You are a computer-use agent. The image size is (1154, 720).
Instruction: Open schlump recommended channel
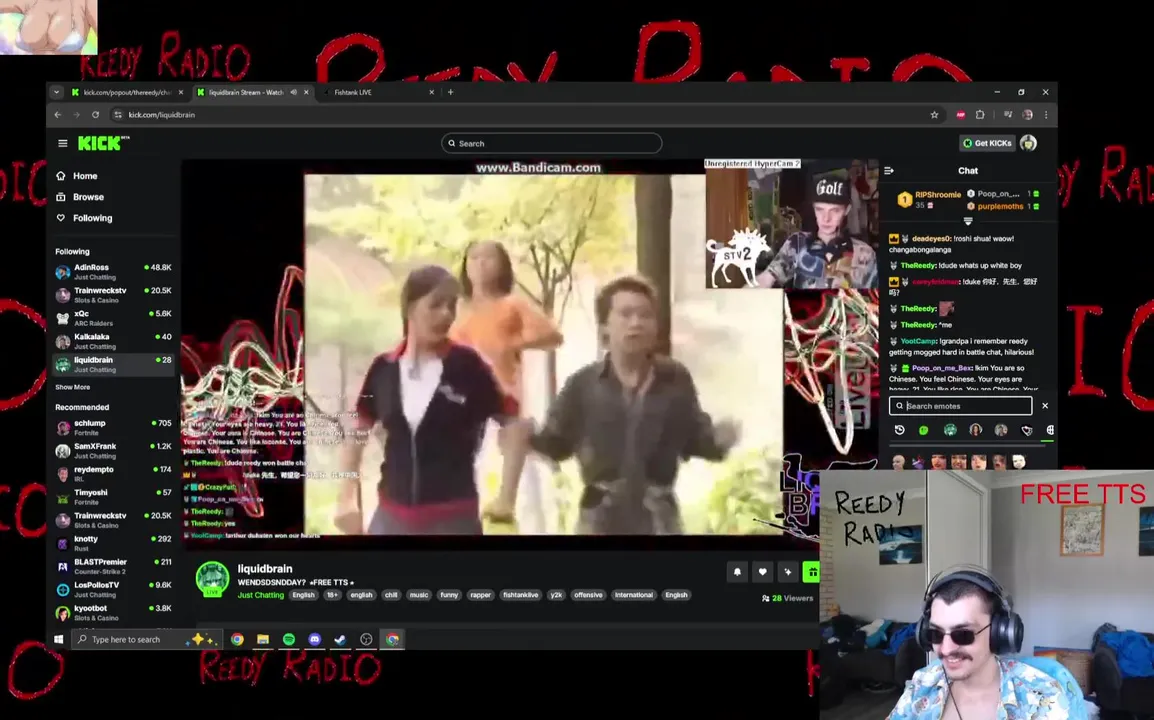[x=114, y=428]
